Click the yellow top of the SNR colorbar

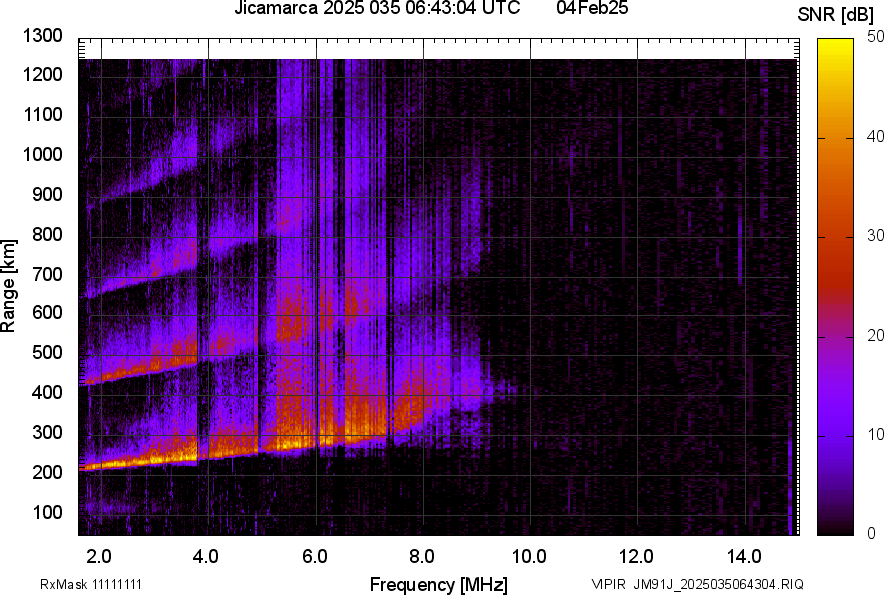click(x=834, y=50)
